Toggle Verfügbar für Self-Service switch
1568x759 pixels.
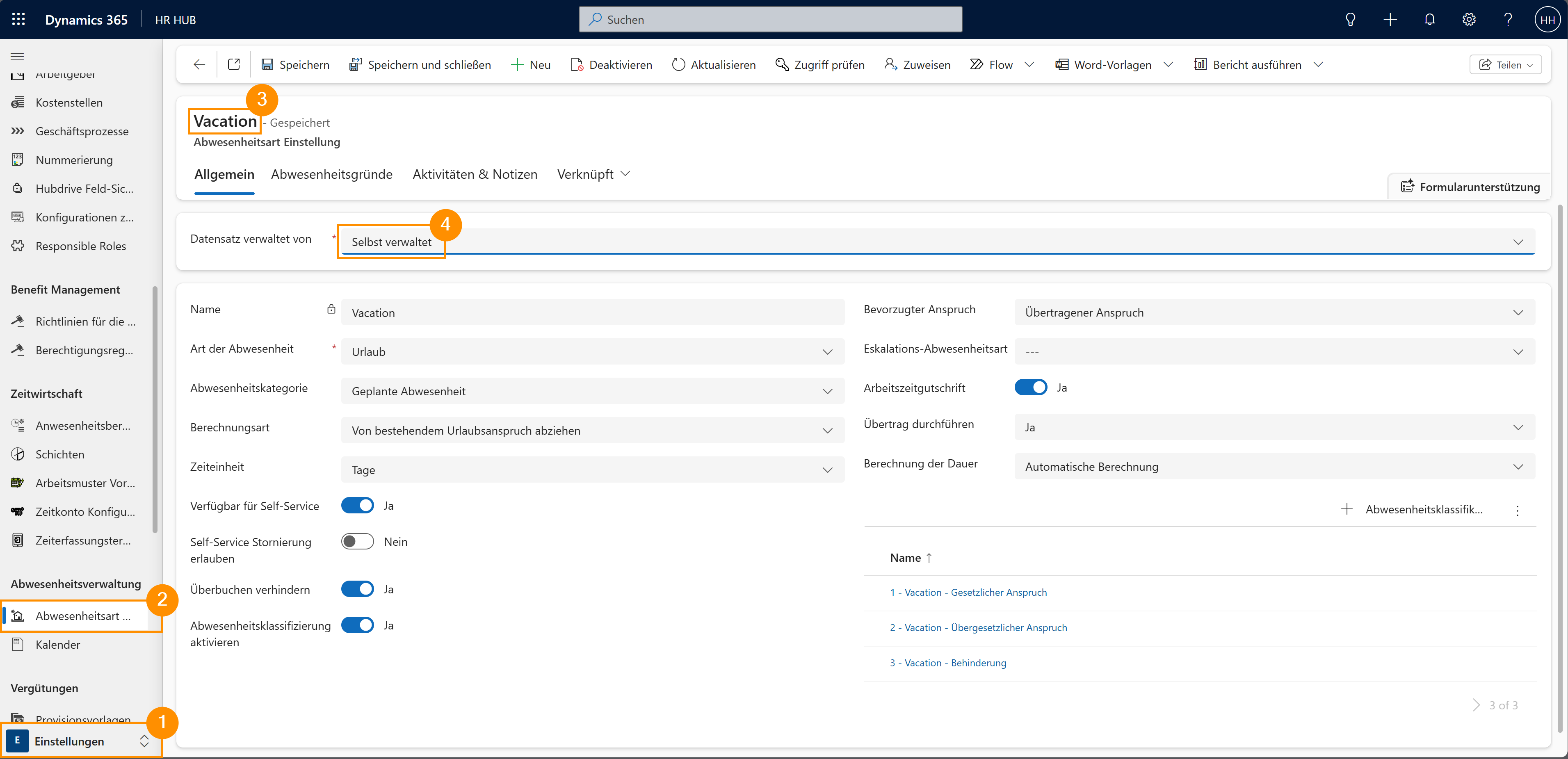[357, 505]
